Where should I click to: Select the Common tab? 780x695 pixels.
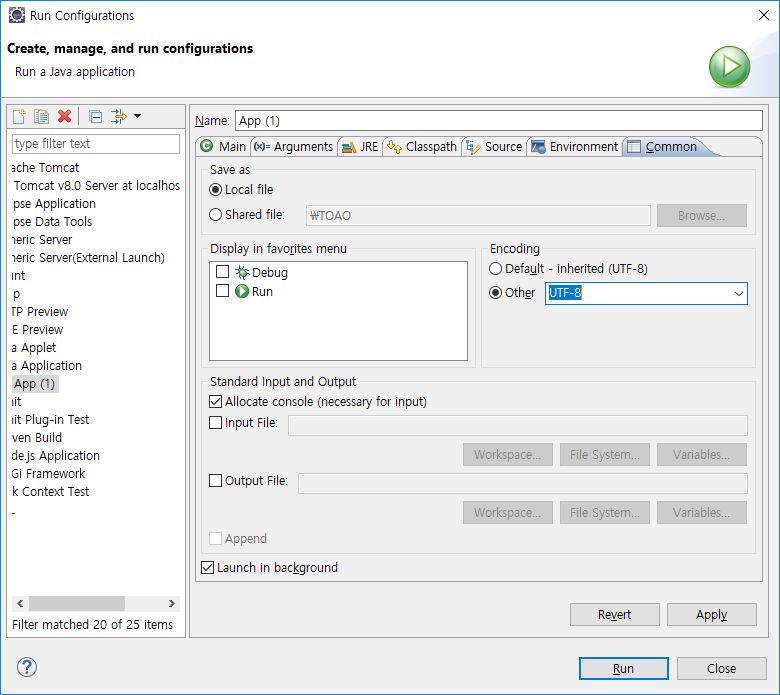coord(662,146)
